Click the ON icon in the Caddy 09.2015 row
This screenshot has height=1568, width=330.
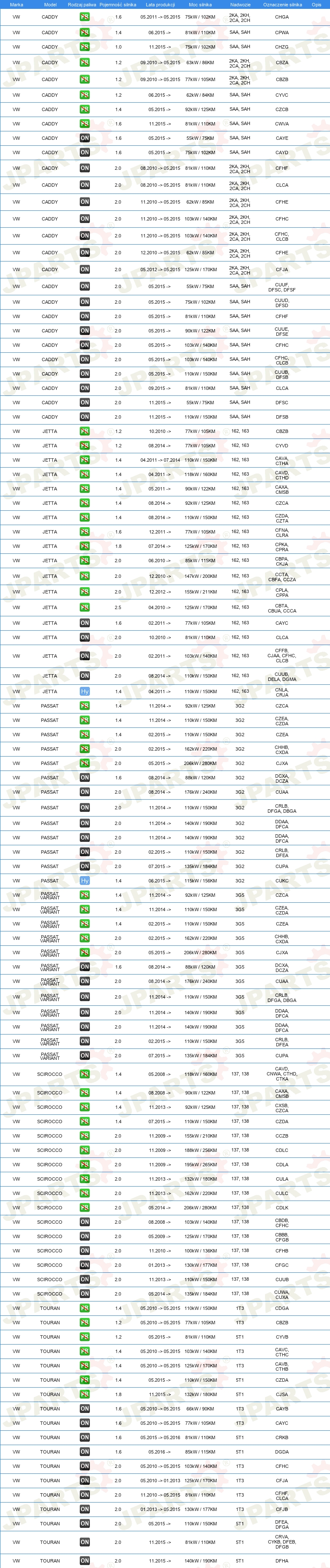point(84,388)
